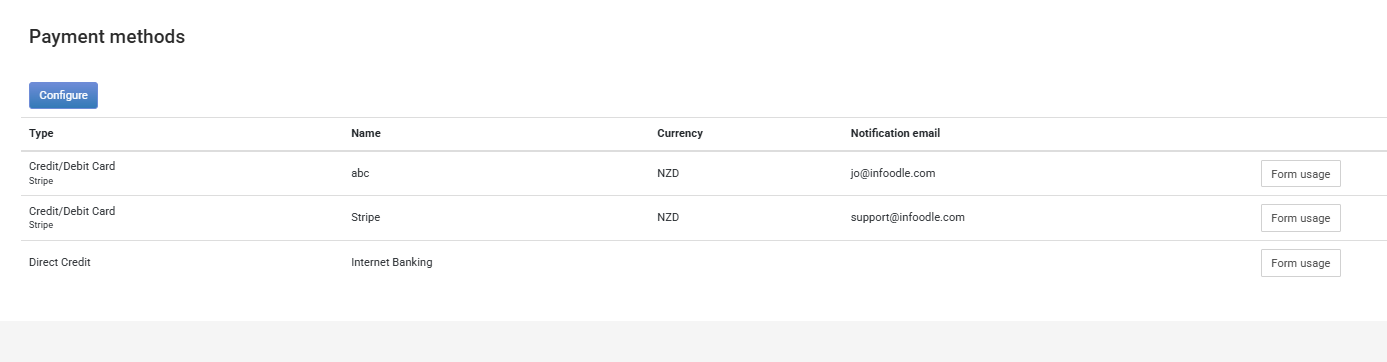This screenshot has height=362, width=1387.
Task: Click the Payment methods heading
Action: pyautogui.click(x=107, y=37)
